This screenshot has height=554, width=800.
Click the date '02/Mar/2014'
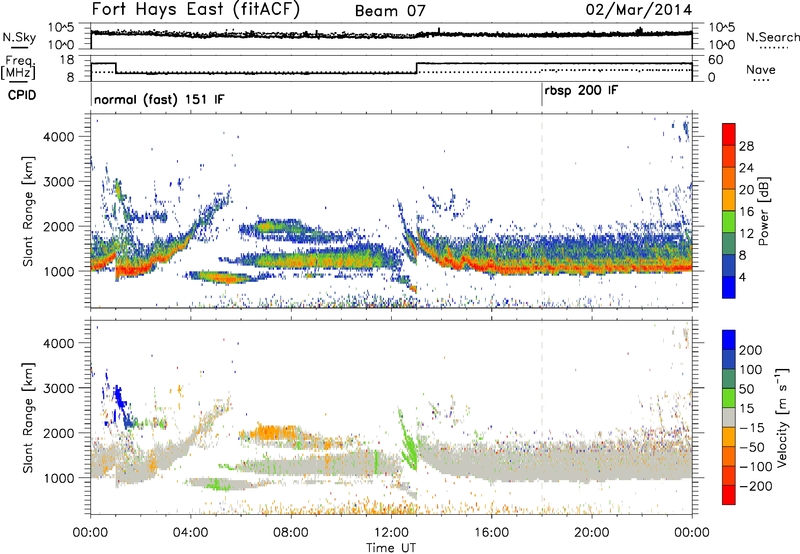(639, 10)
